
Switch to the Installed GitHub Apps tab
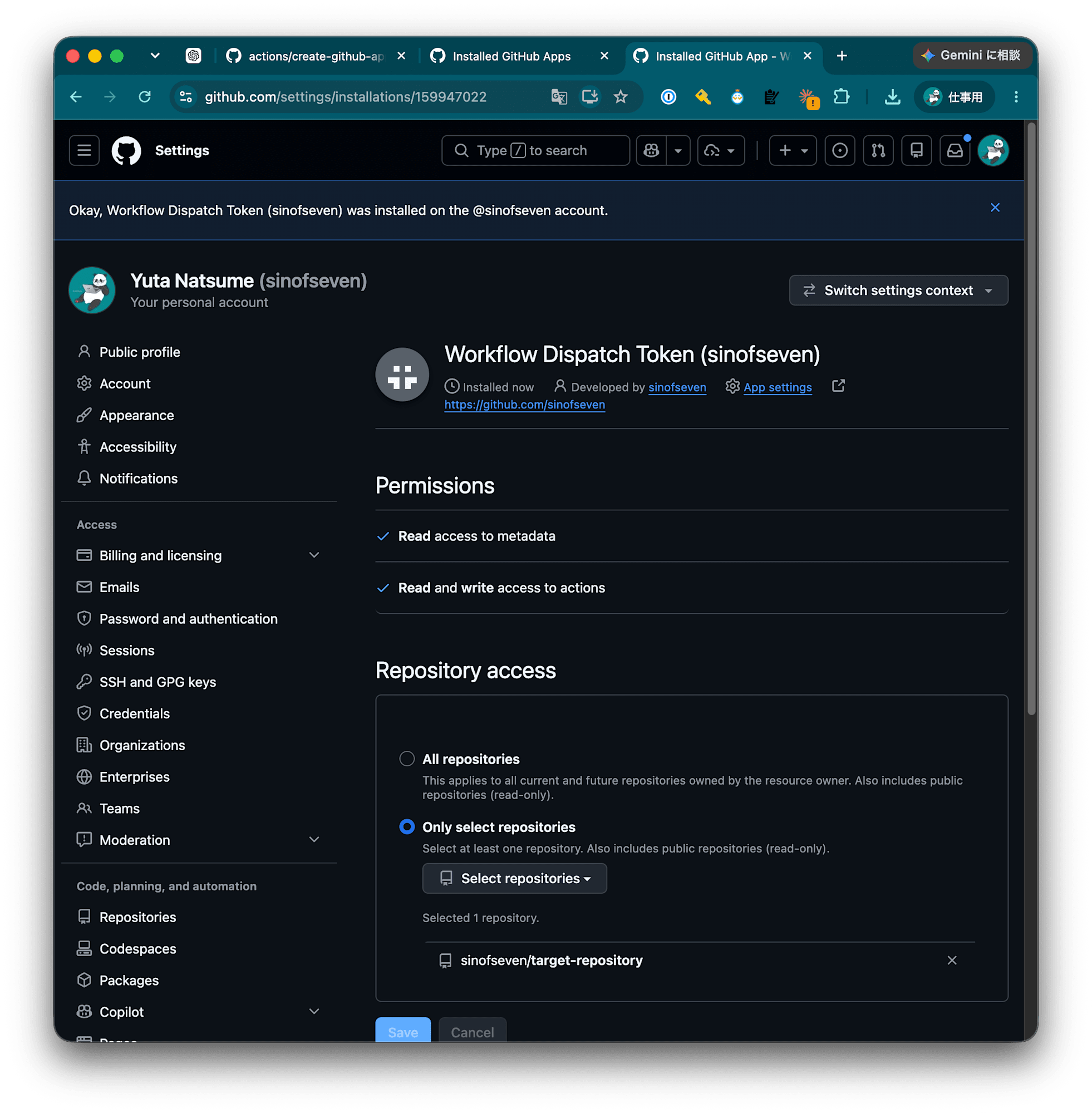point(510,56)
